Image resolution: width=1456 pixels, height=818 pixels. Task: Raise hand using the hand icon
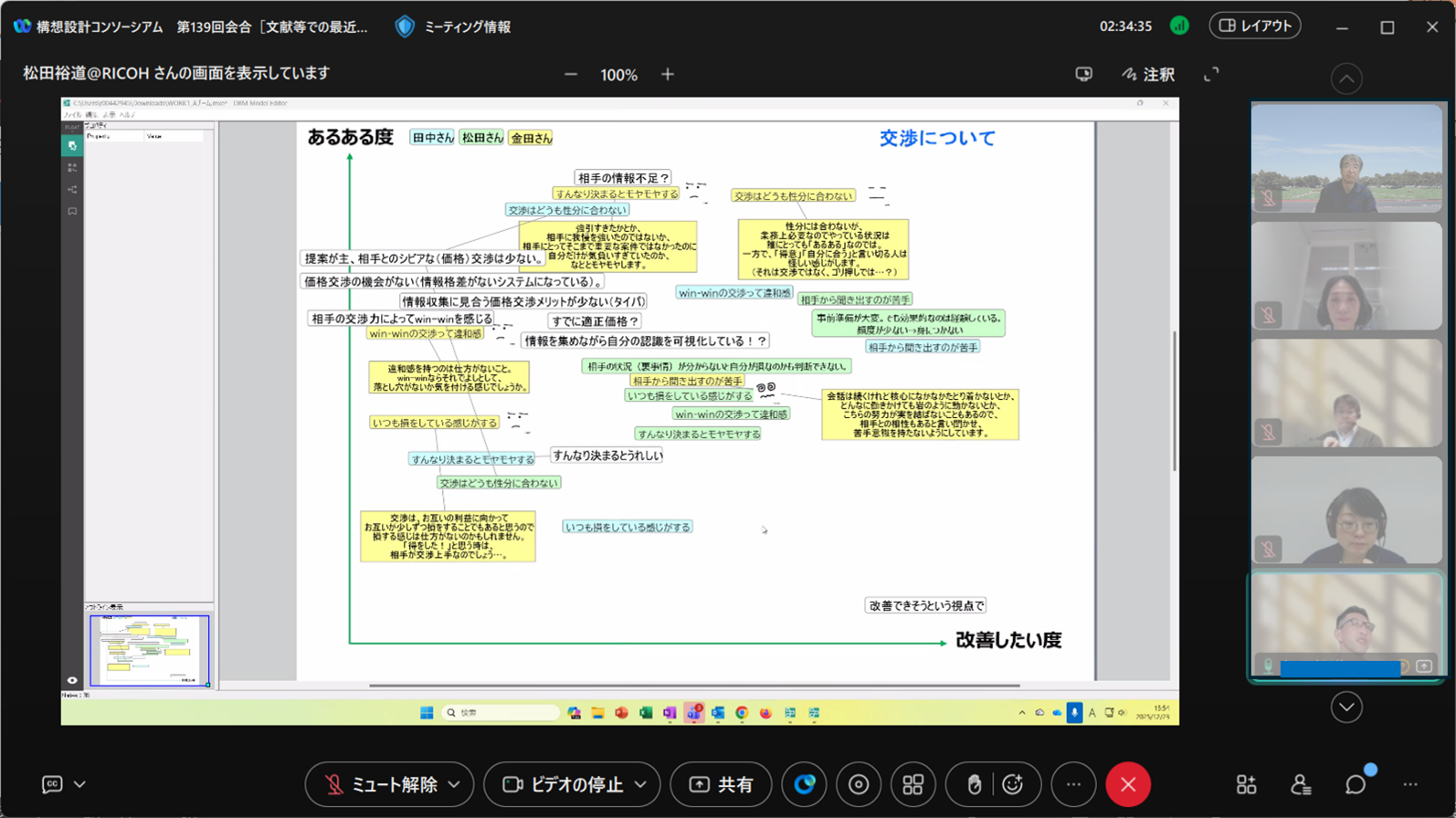tap(974, 784)
